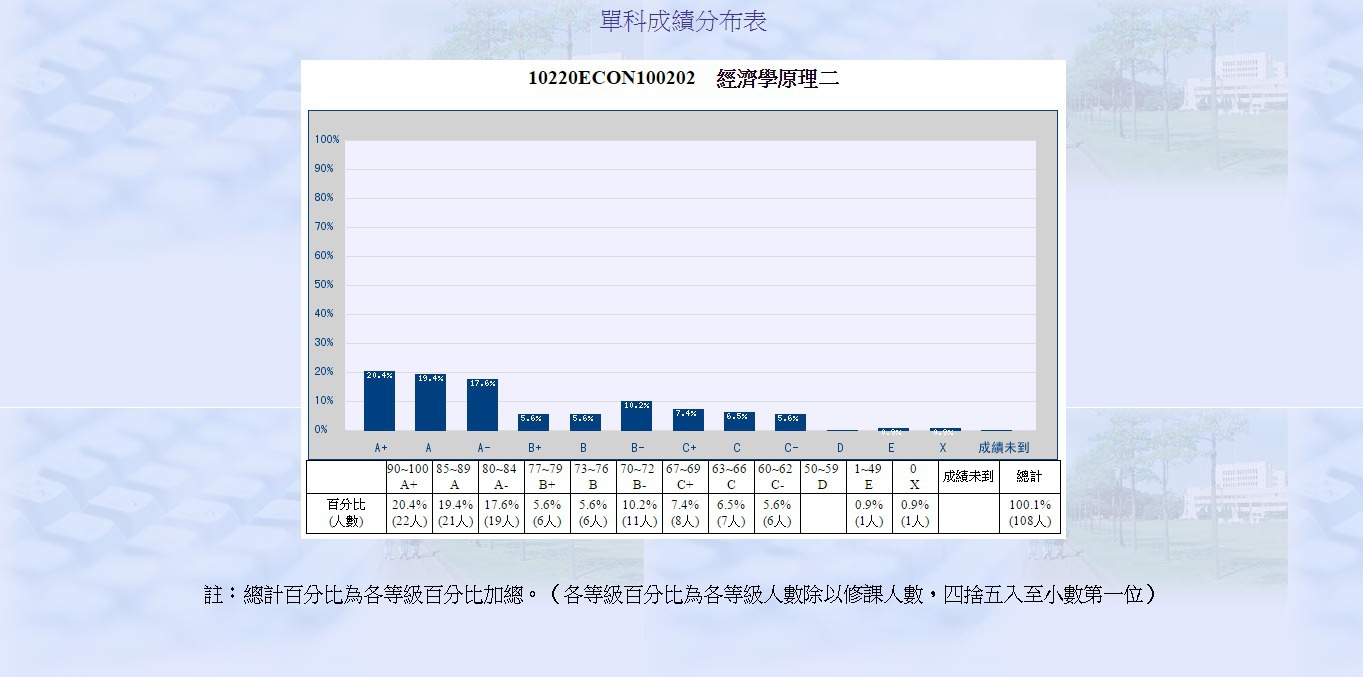Click the D x-axis label in chart

[840, 448]
